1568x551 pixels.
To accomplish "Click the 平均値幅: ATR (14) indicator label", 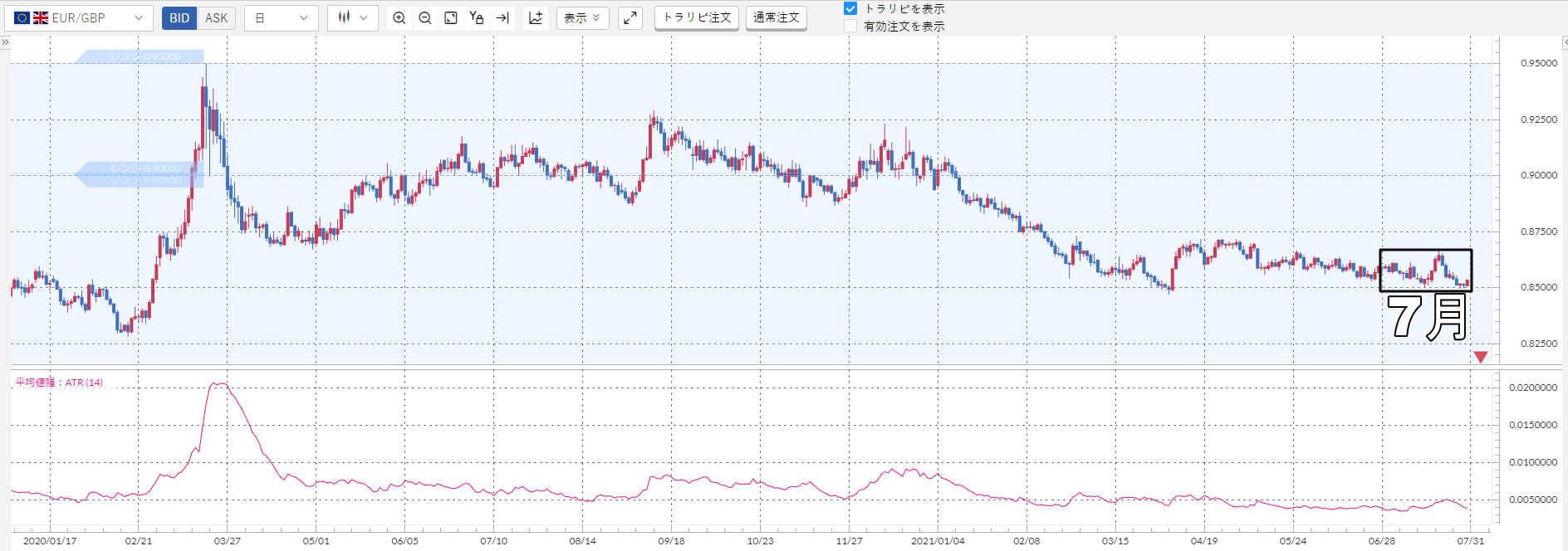I will point(59,383).
